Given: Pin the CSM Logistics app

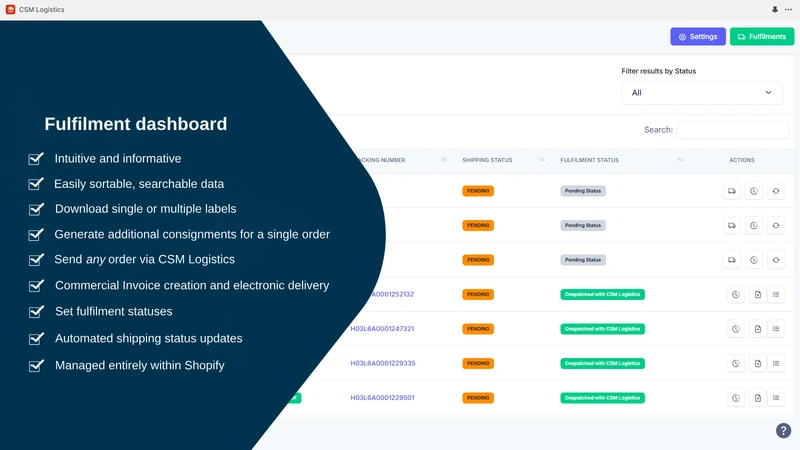Looking at the screenshot, I should [x=774, y=10].
